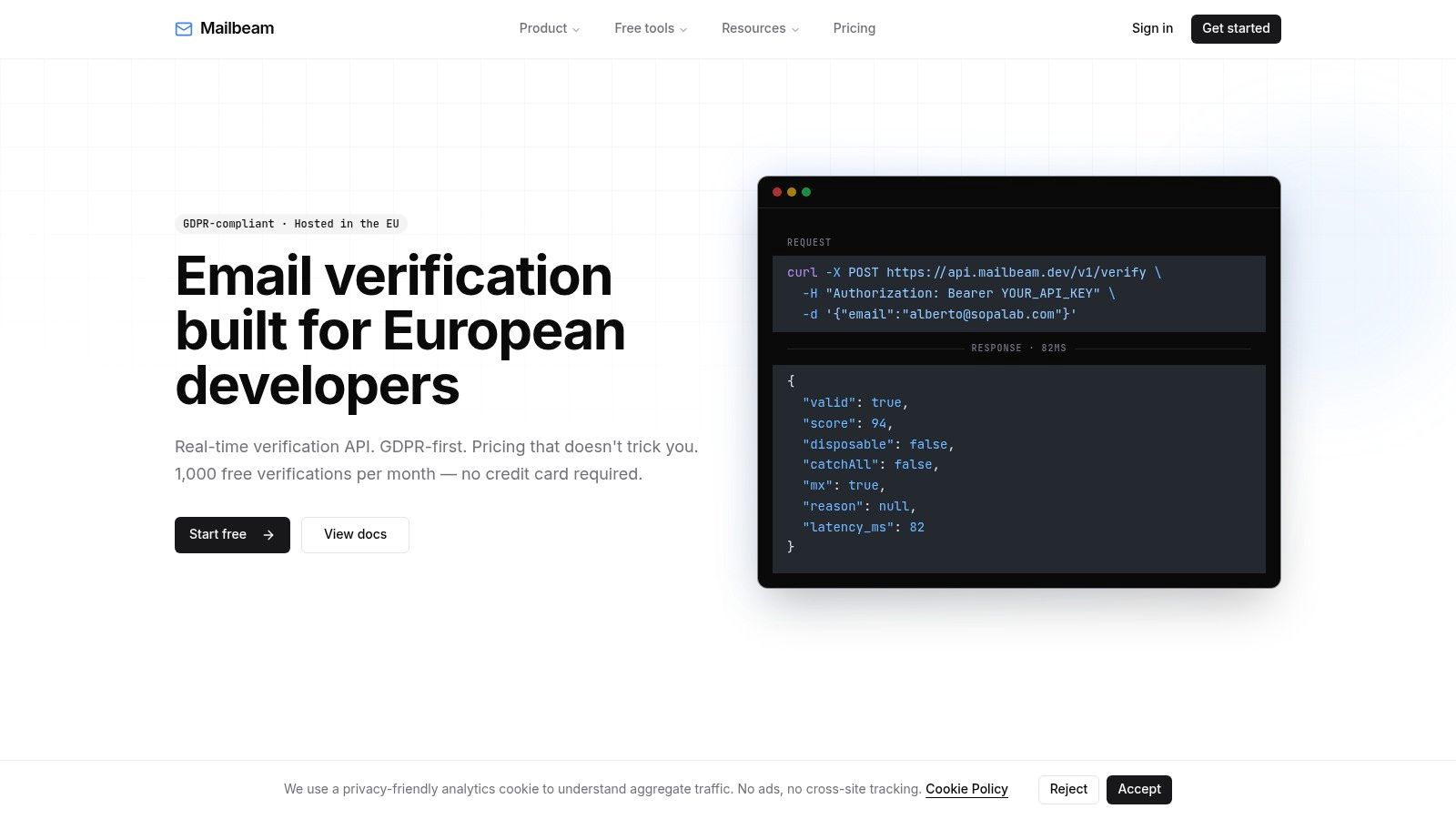This screenshot has width=1456, height=819.
Task: Open the Product dropdown menu
Action: (x=550, y=28)
